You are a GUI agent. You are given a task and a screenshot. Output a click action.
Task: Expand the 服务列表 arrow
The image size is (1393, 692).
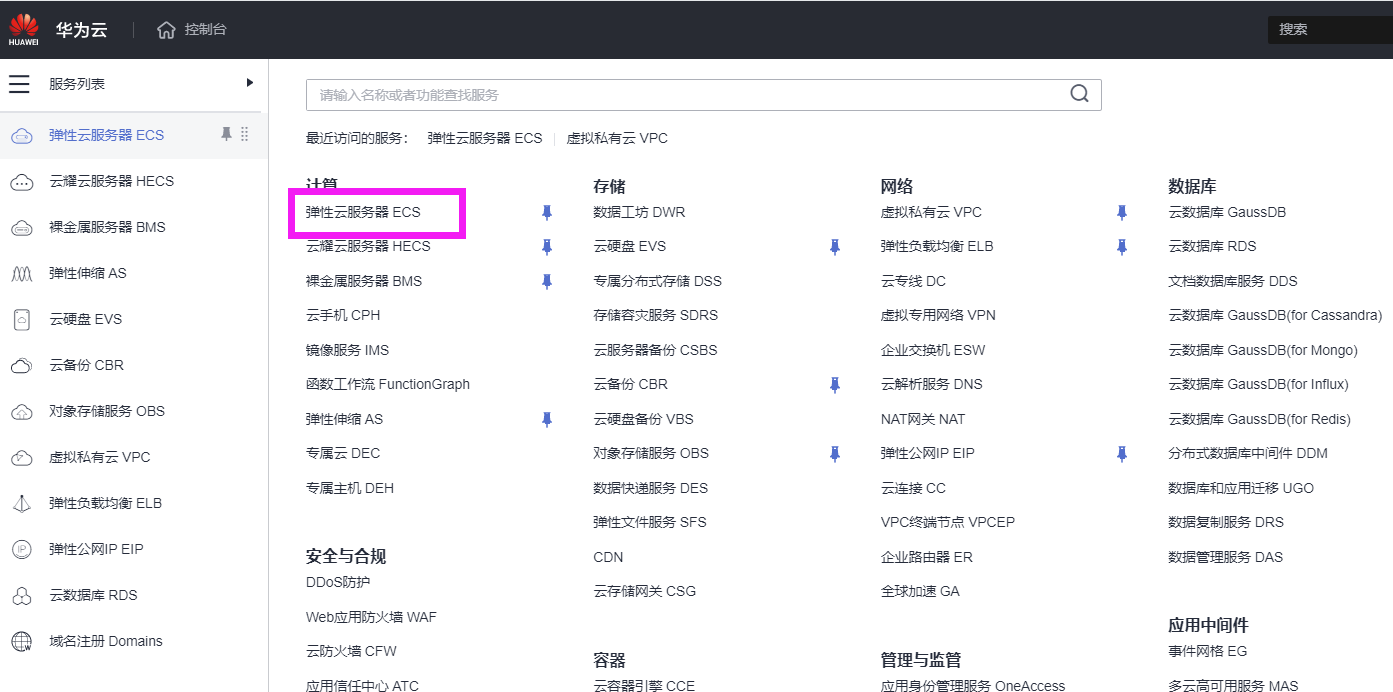pos(250,83)
